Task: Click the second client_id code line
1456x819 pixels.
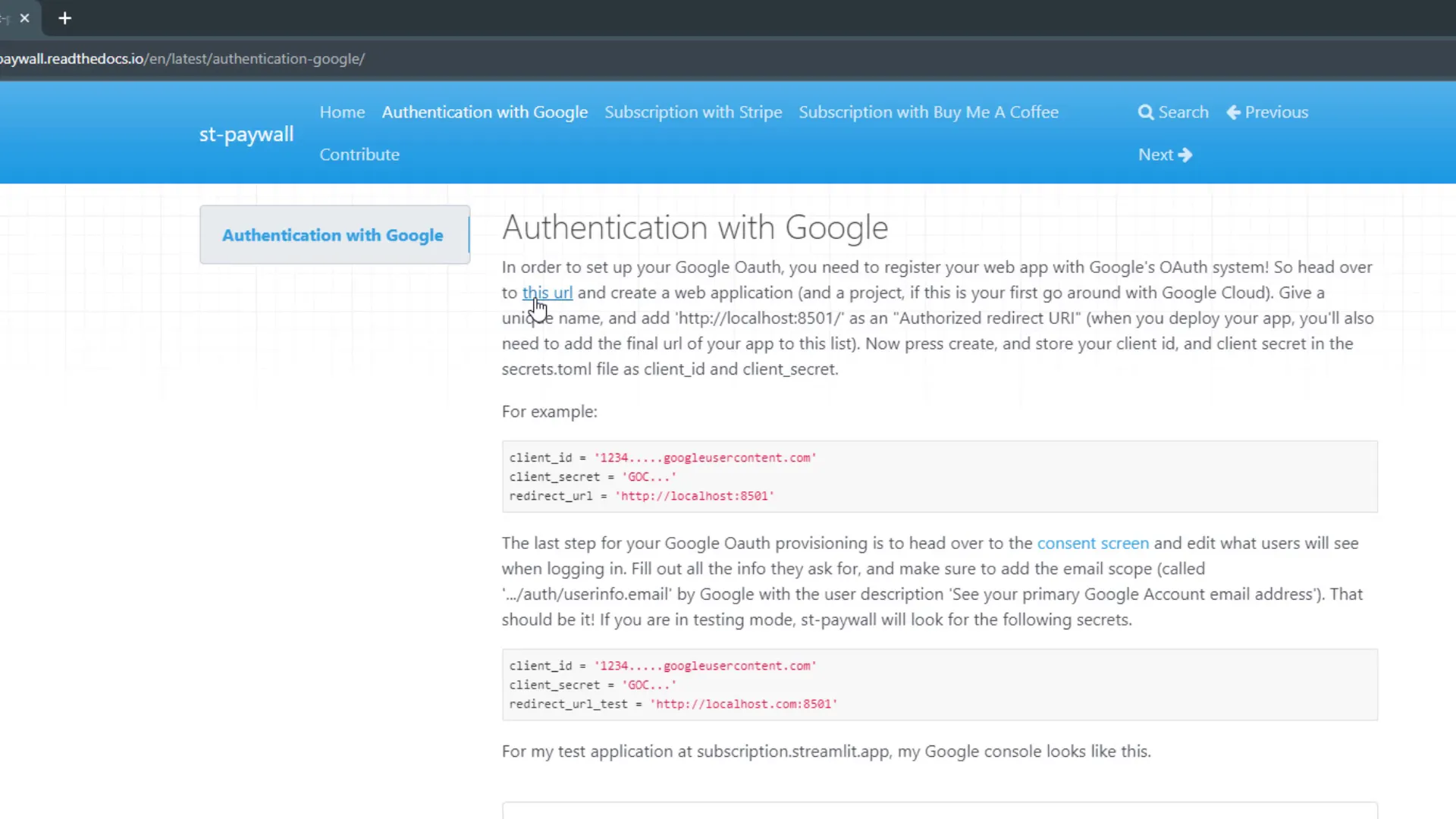Action: coord(663,666)
